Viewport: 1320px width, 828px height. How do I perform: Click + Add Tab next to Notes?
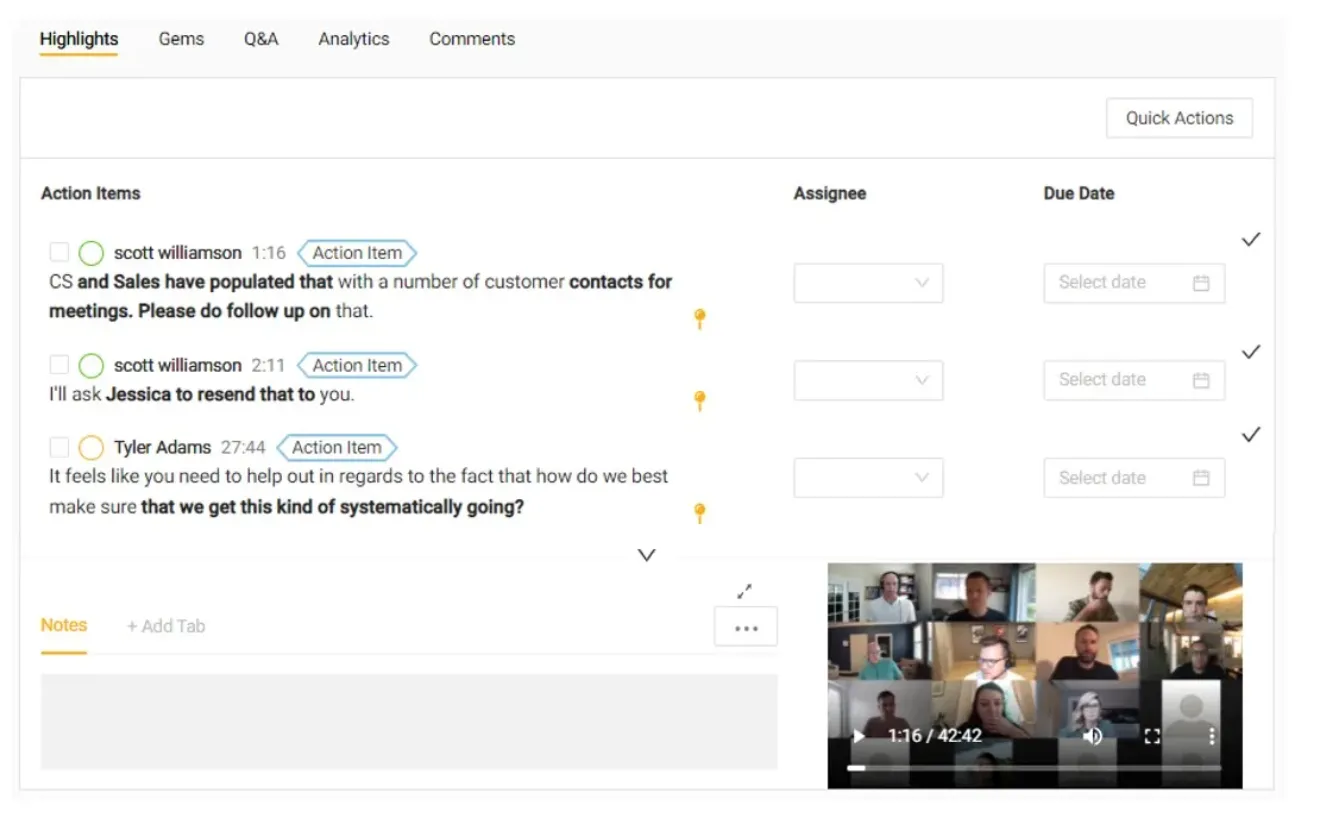166,626
